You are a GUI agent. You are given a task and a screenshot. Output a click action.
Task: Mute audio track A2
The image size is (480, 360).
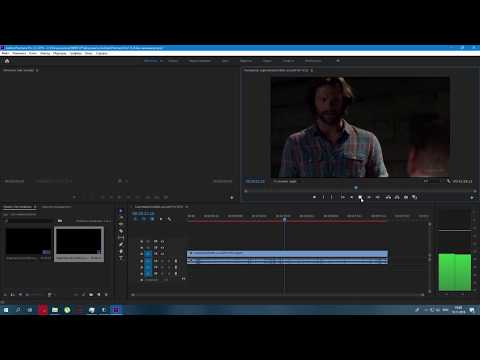point(162,267)
